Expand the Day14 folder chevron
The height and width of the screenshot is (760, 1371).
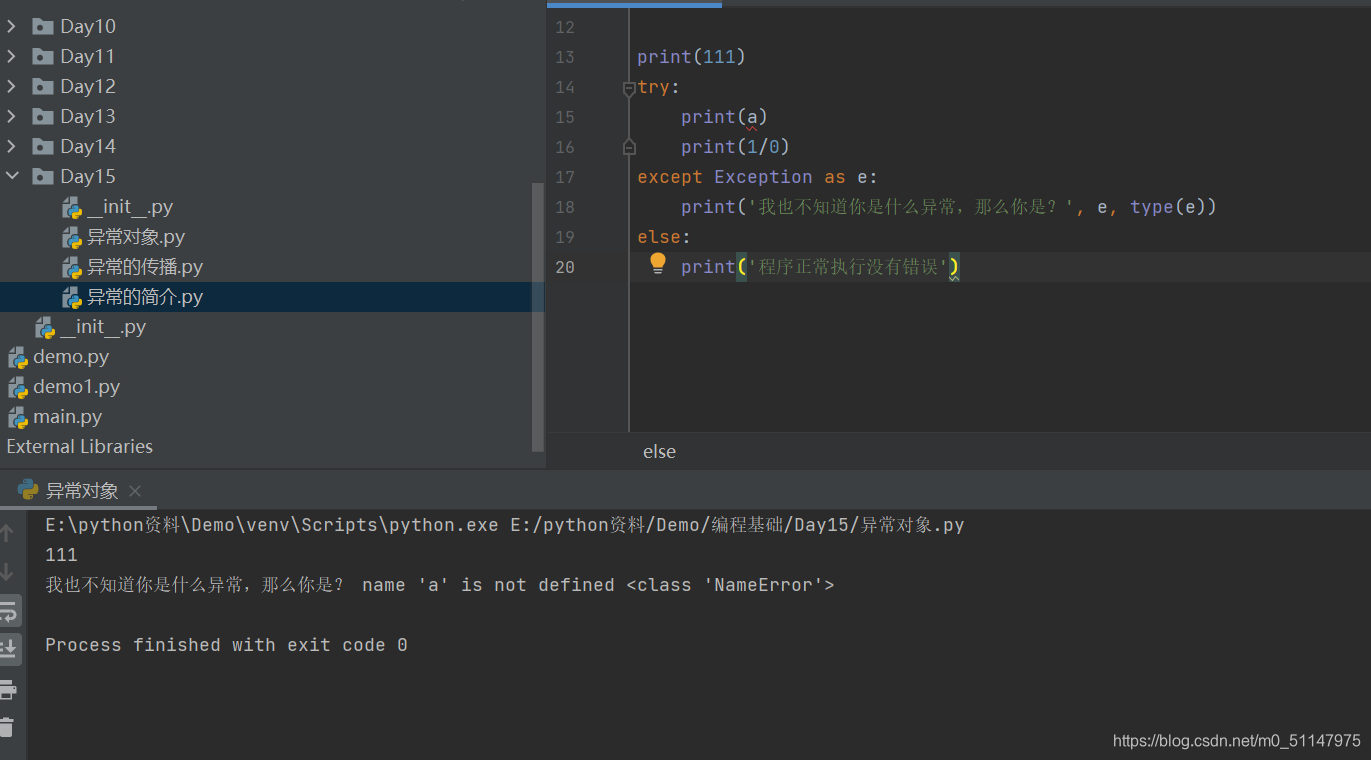12,147
